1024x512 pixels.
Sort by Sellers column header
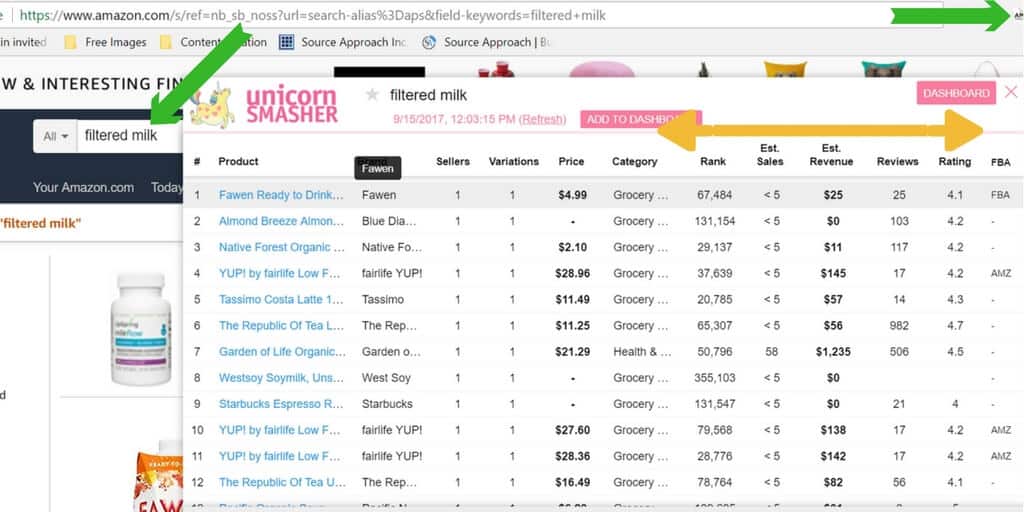453,161
